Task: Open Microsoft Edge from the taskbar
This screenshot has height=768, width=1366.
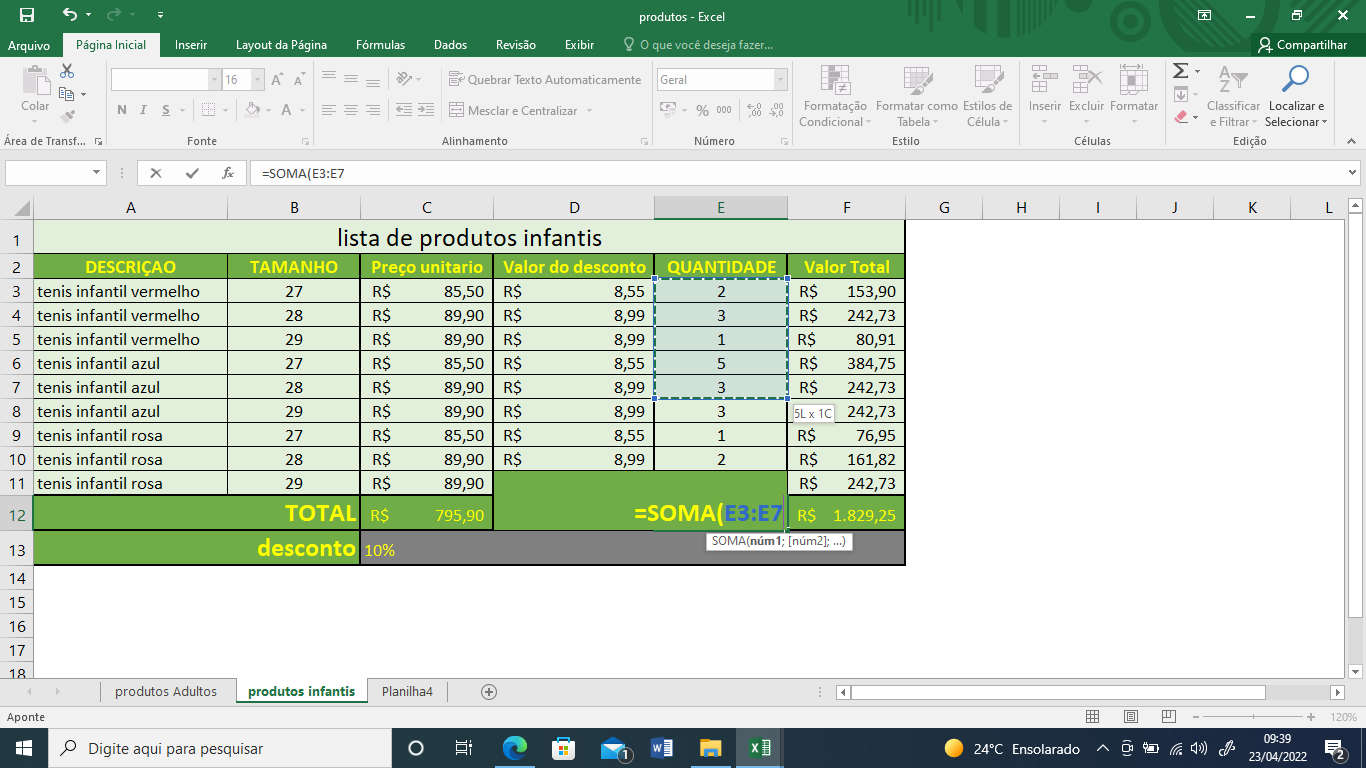Action: pyautogui.click(x=515, y=748)
